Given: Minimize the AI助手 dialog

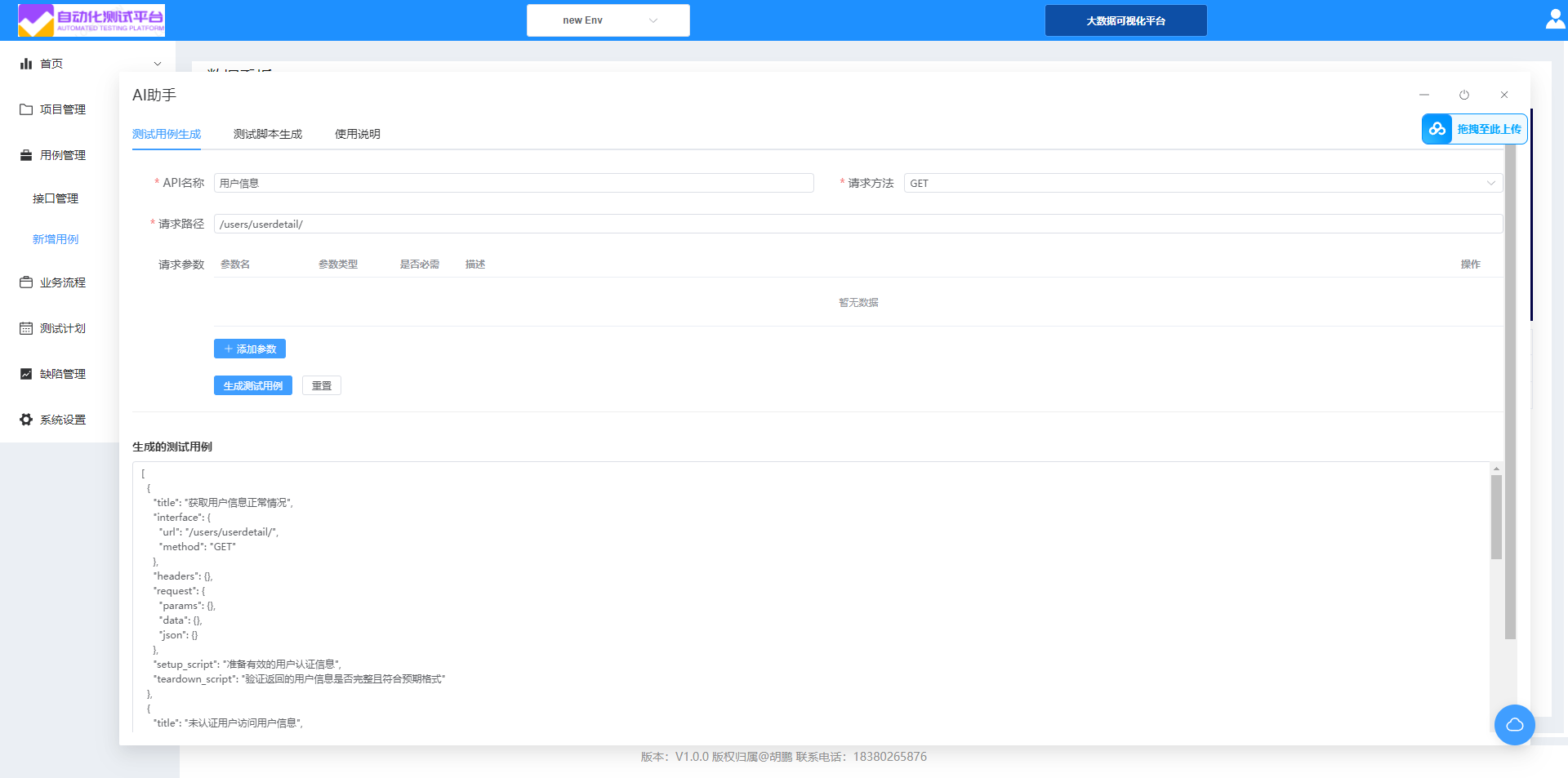Looking at the screenshot, I should click(1424, 95).
